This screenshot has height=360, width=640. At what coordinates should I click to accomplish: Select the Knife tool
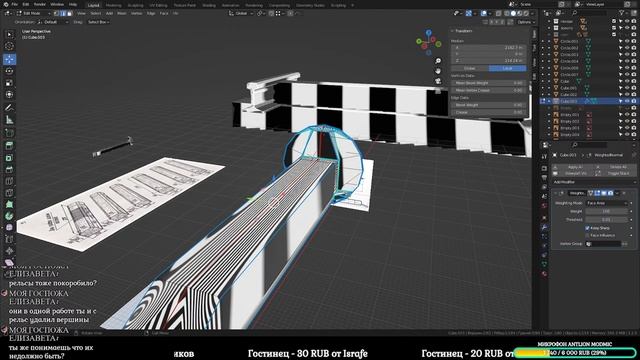[9, 193]
